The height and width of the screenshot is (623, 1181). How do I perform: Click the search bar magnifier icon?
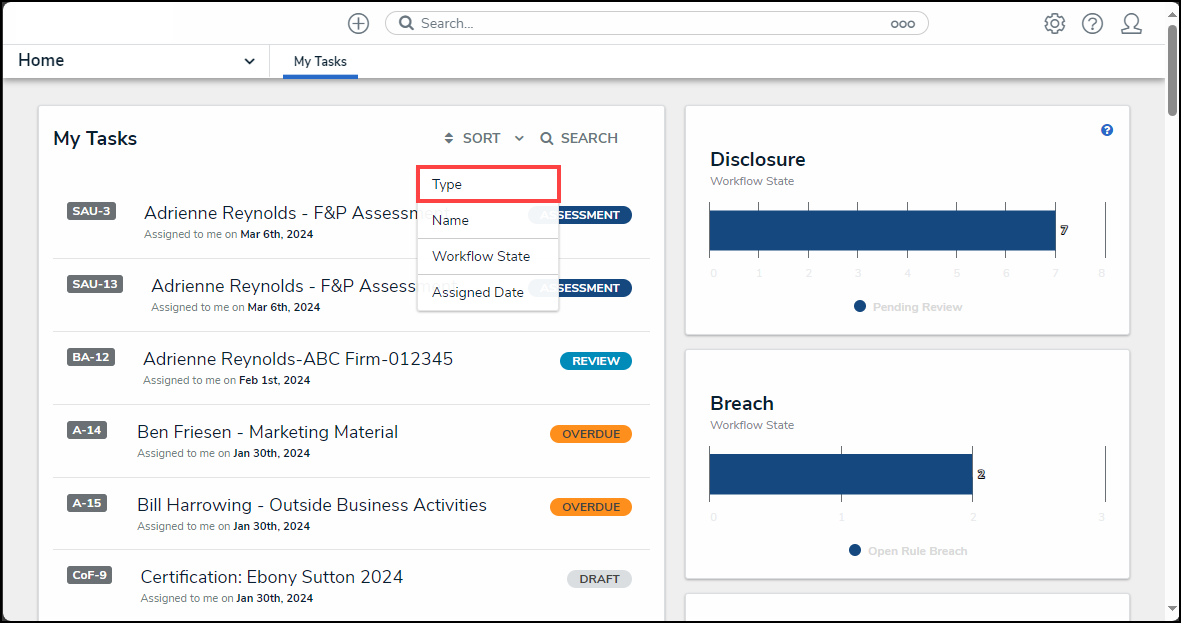point(406,23)
